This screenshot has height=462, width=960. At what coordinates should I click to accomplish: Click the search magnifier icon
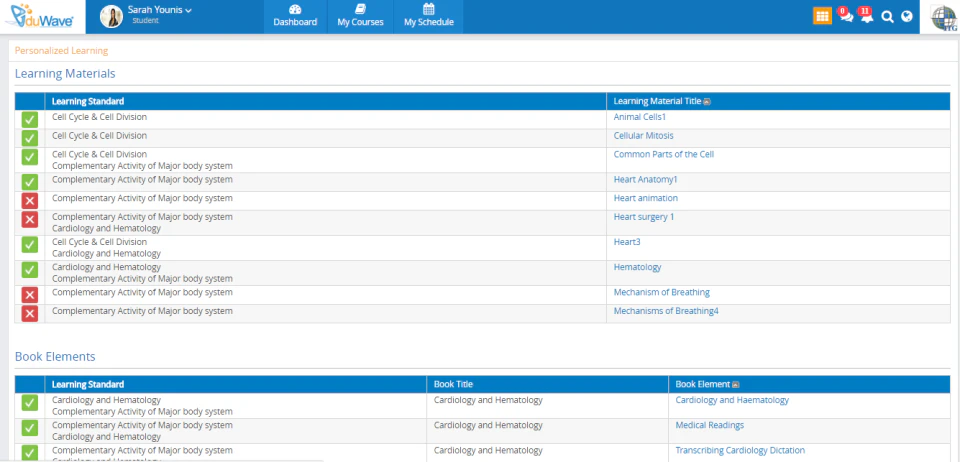point(887,17)
